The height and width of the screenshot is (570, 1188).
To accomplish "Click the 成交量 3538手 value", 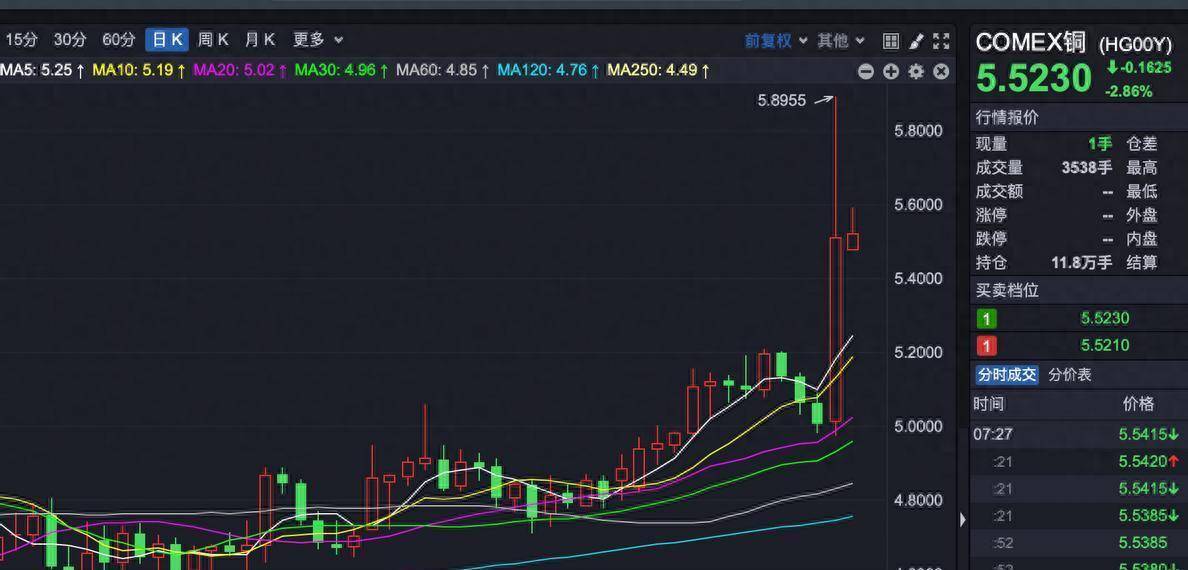I will tap(1086, 168).
